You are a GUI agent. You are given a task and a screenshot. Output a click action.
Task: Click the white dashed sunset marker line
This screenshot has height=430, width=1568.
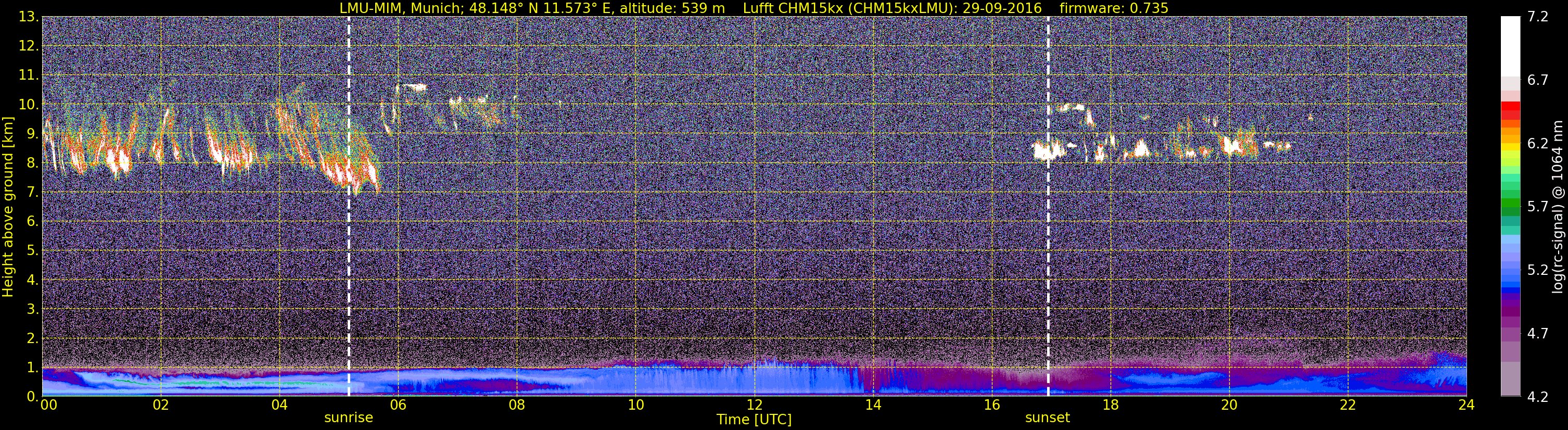tap(1048, 206)
